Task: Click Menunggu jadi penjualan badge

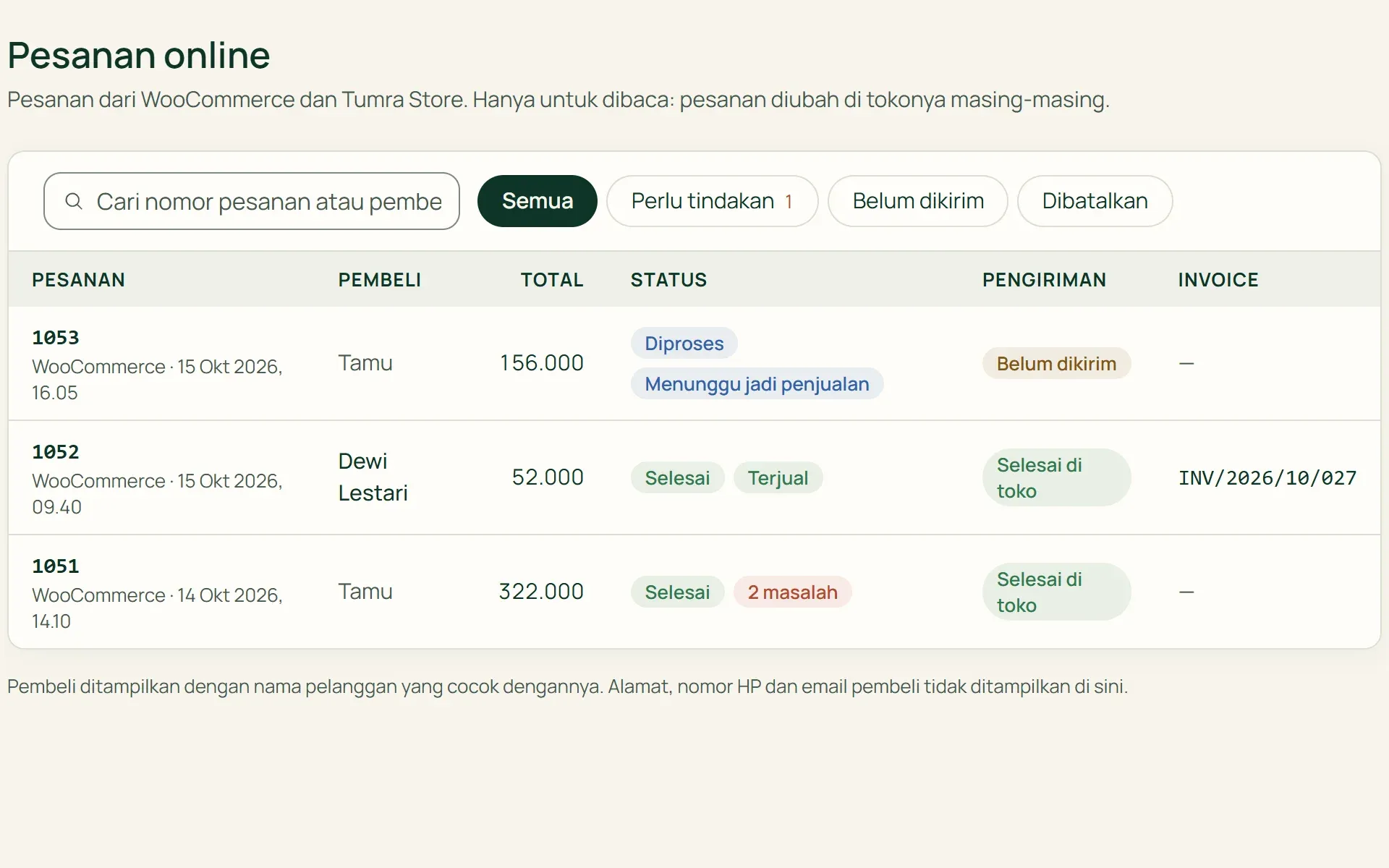Action: (757, 384)
